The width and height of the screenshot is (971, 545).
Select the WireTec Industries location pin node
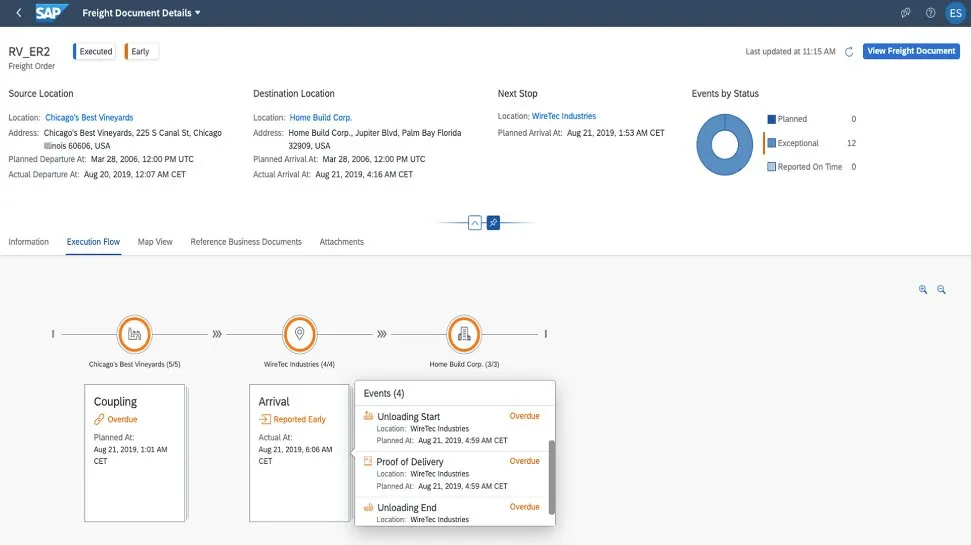(x=299, y=333)
